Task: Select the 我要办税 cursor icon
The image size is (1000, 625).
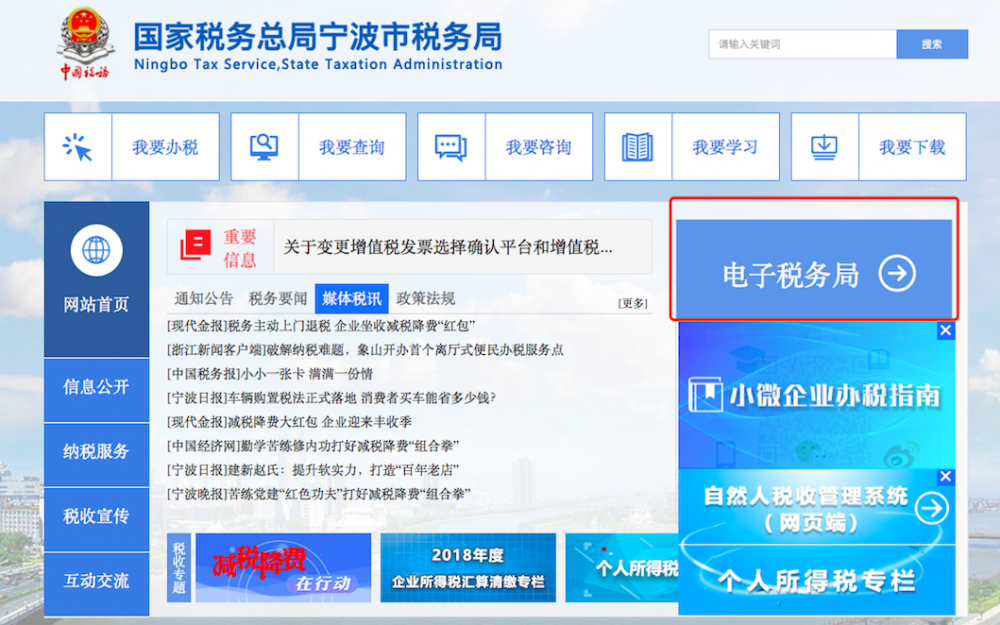Action: click(x=78, y=146)
